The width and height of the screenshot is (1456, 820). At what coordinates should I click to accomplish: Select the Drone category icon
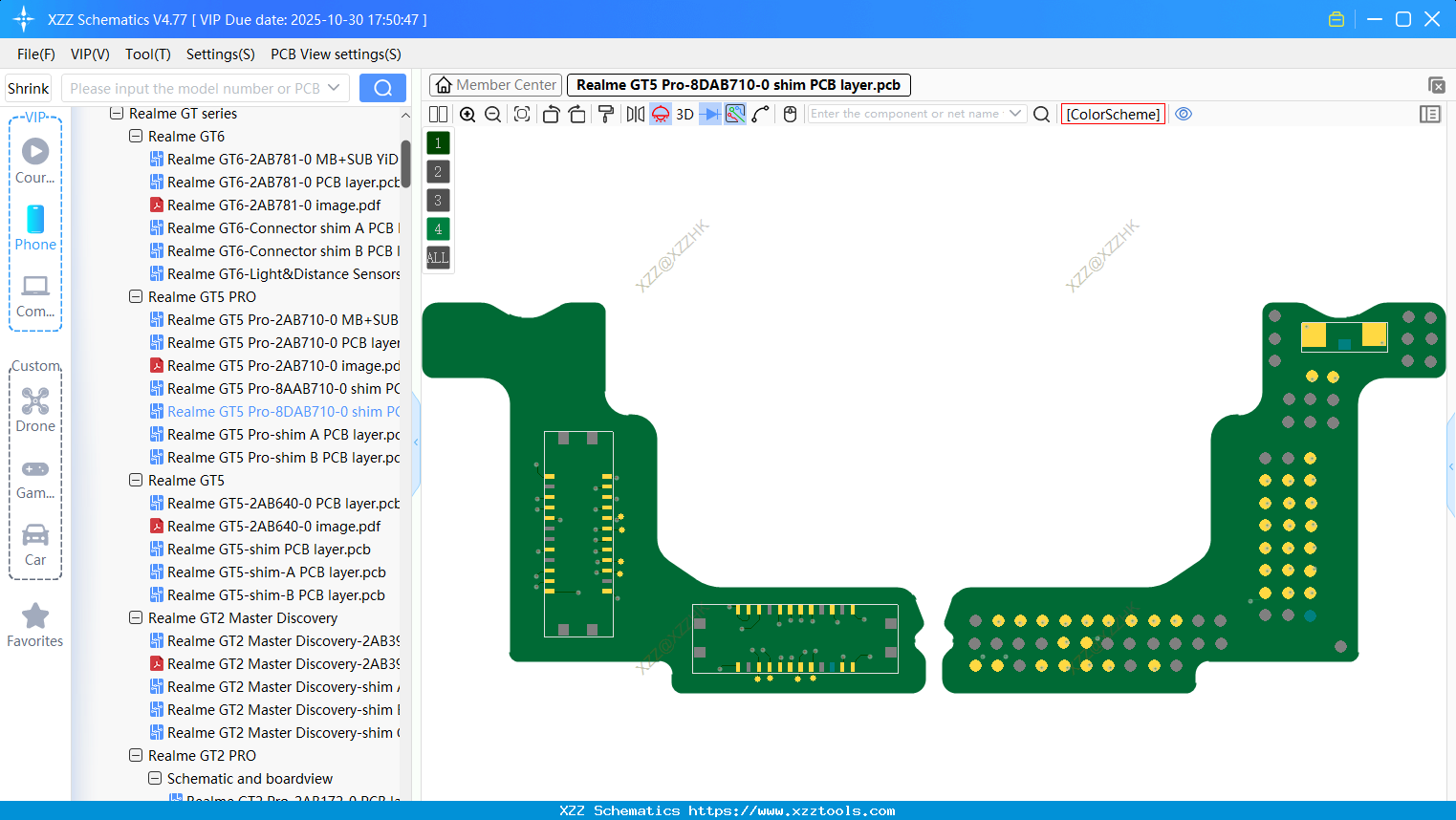pos(35,400)
